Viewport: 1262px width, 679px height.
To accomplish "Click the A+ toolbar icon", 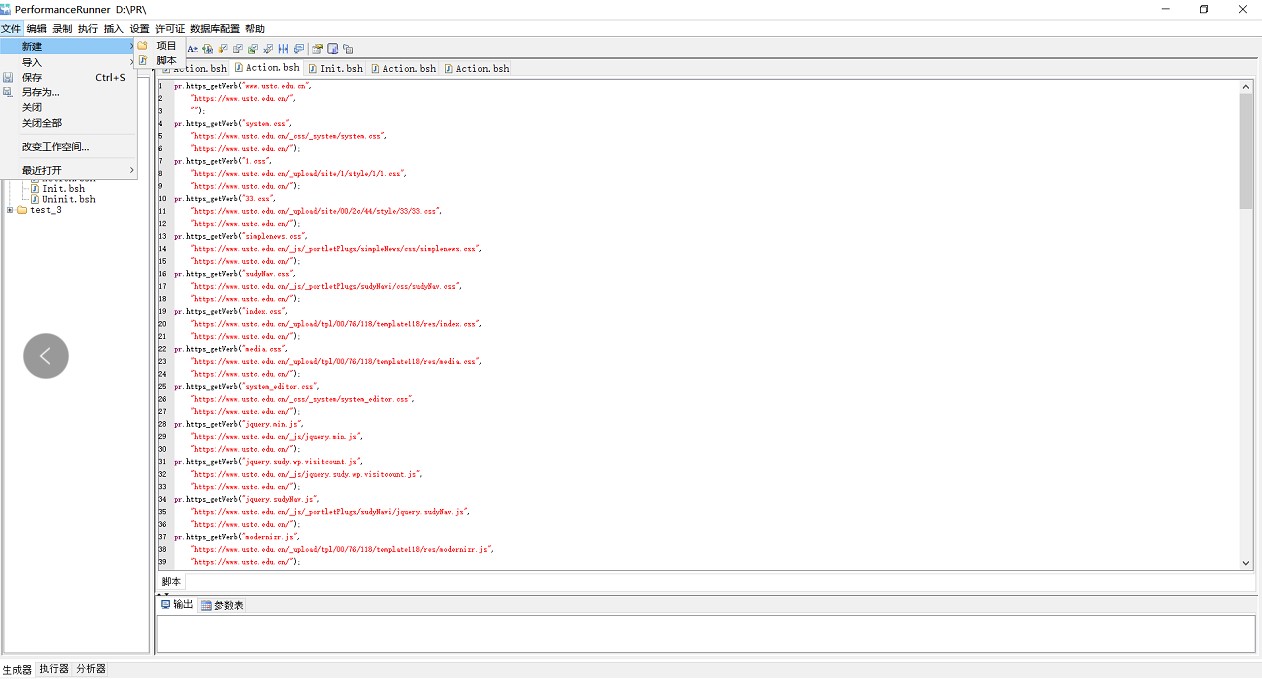I will [193, 48].
